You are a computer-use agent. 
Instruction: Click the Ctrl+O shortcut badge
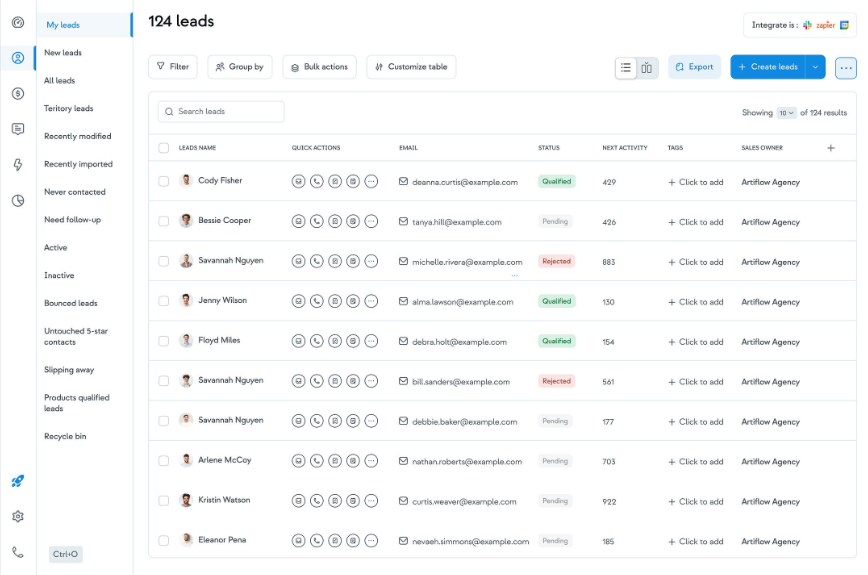(65, 554)
